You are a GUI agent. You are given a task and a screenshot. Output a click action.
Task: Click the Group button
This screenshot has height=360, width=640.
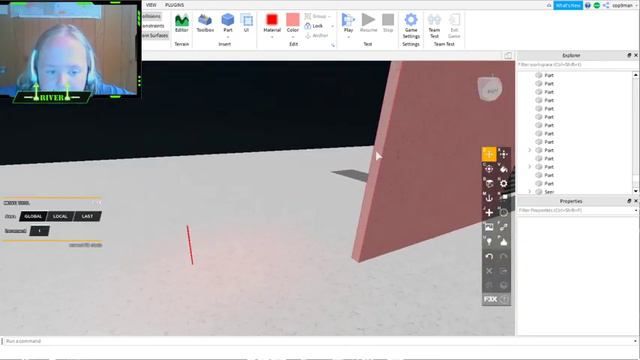[316, 16]
